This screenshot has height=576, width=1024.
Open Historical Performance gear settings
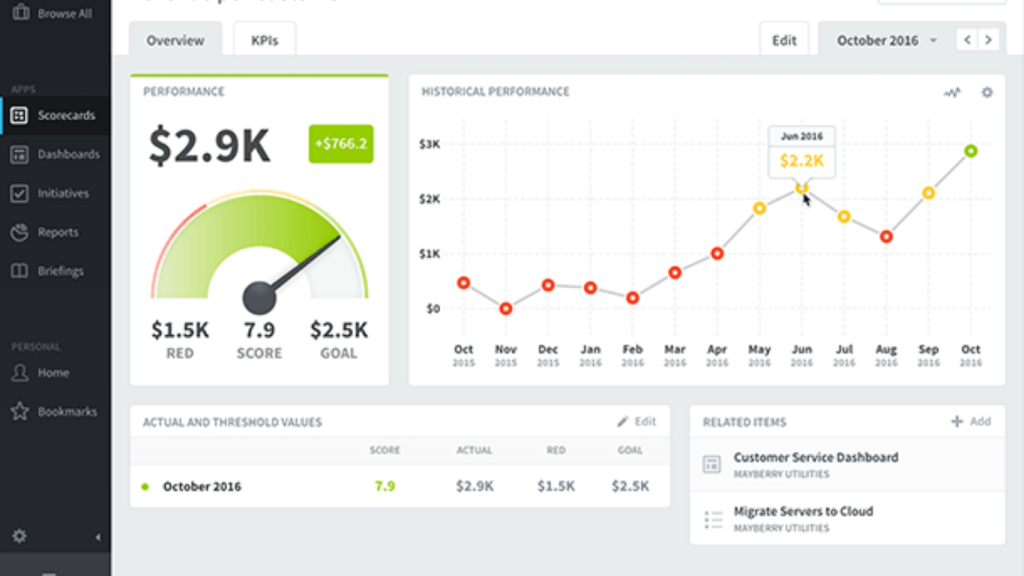(987, 92)
